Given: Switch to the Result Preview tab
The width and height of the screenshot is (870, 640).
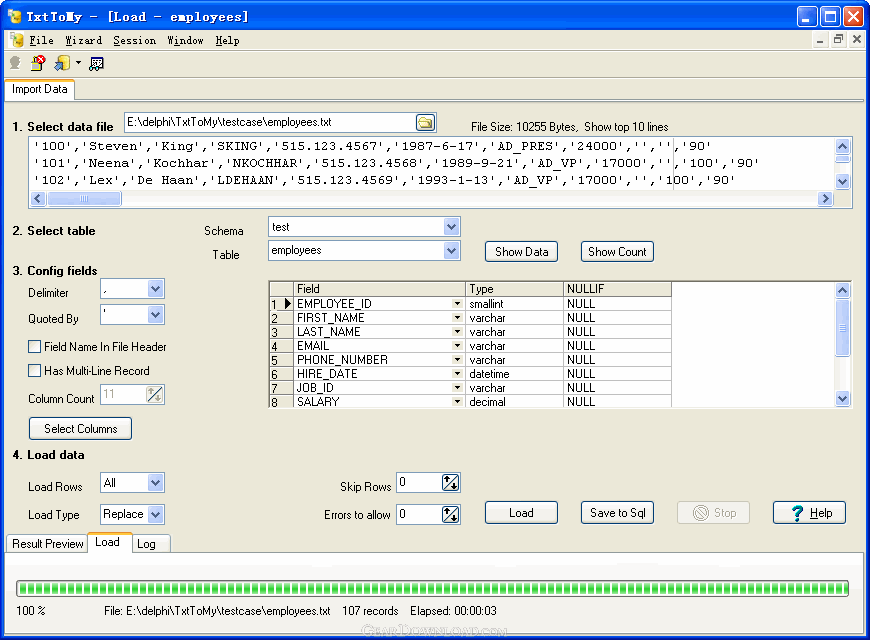Looking at the screenshot, I should pos(47,543).
